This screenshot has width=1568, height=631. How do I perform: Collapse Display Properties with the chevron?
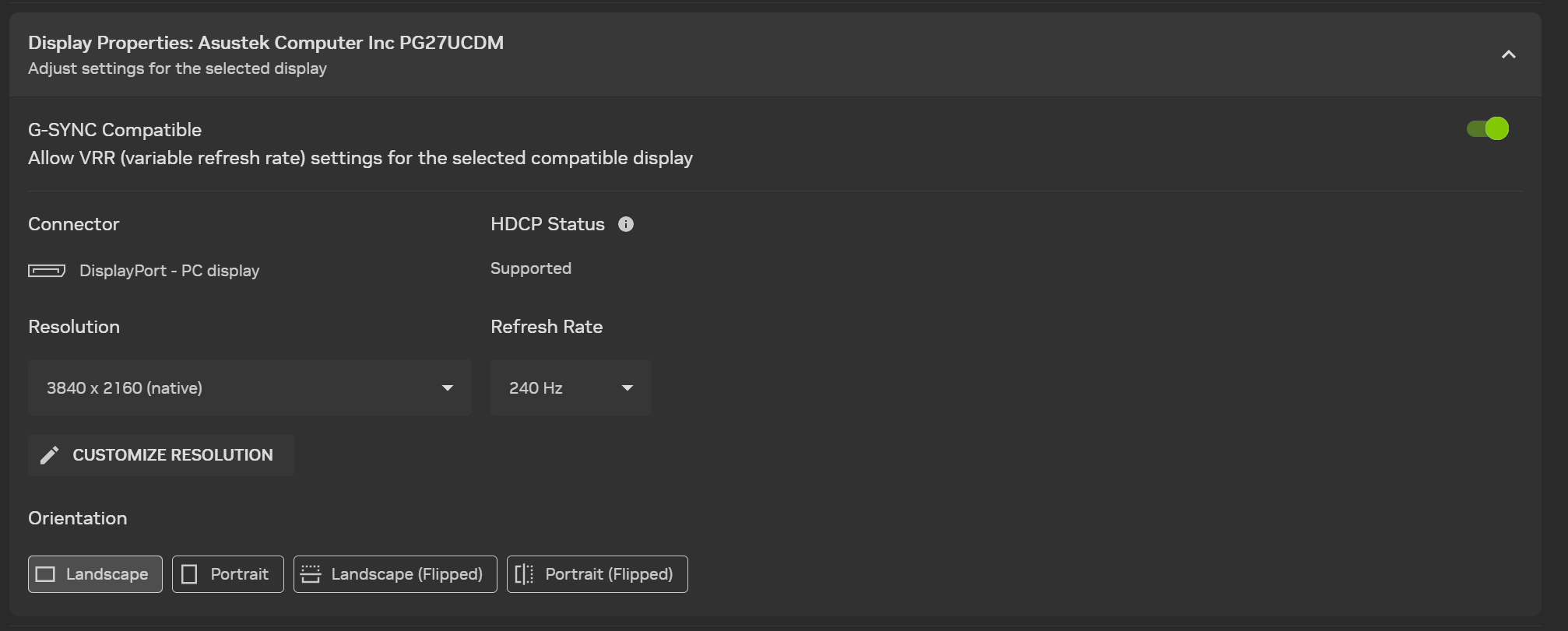(x=1508, y=54)
